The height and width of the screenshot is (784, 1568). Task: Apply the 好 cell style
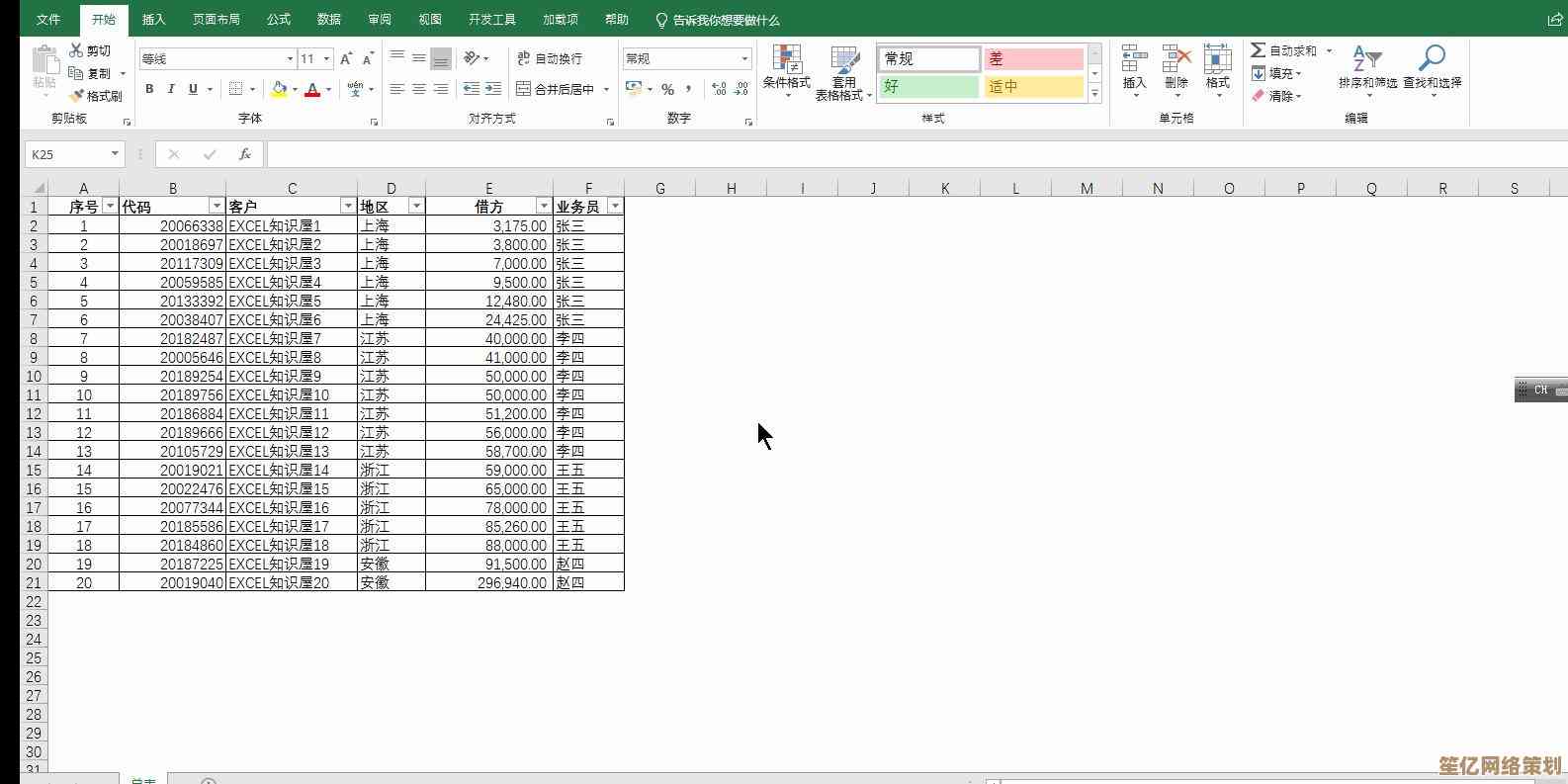pos(928,87)
